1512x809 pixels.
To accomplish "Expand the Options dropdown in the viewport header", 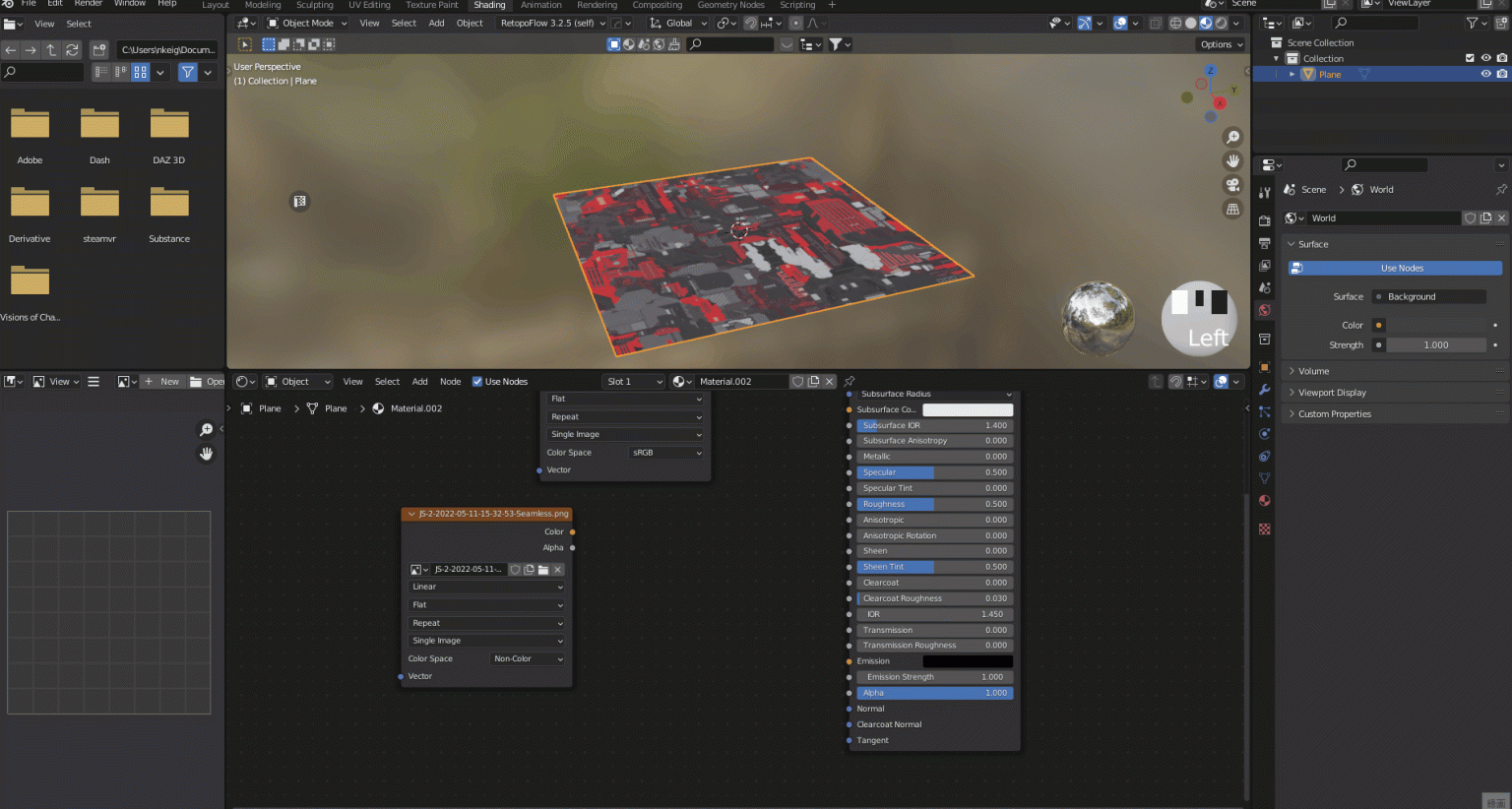I will click(1220, 44).
